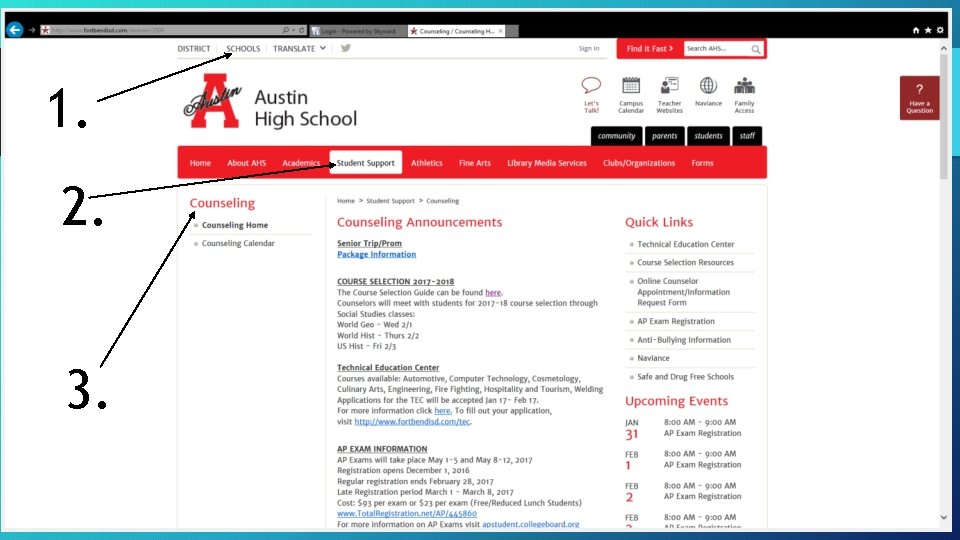Click 'here' link for TEC information
The height and width of the screenshot is (540, 960).
click(x=443, y=411)
